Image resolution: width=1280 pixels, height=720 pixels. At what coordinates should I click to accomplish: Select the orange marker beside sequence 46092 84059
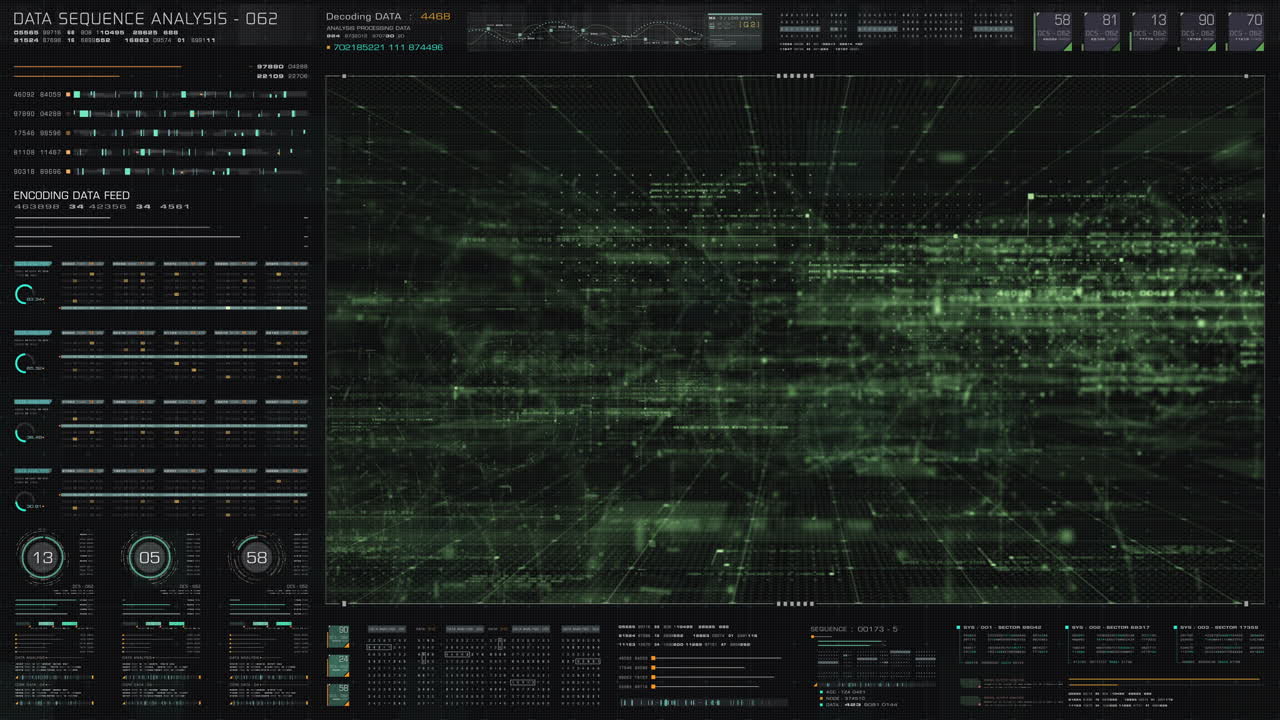(x=67, y=94)
